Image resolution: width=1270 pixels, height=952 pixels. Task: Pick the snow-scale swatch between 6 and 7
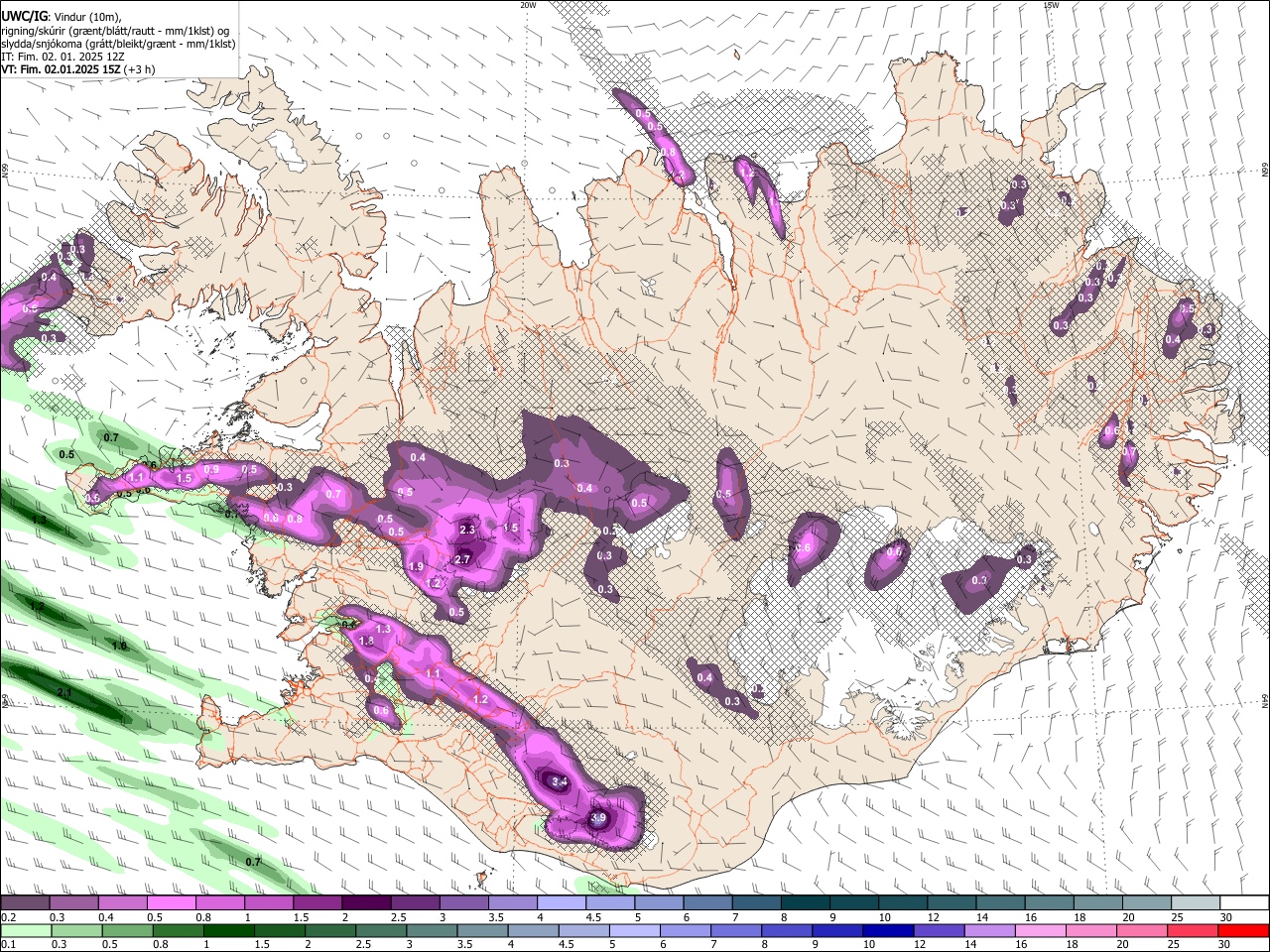708,902
